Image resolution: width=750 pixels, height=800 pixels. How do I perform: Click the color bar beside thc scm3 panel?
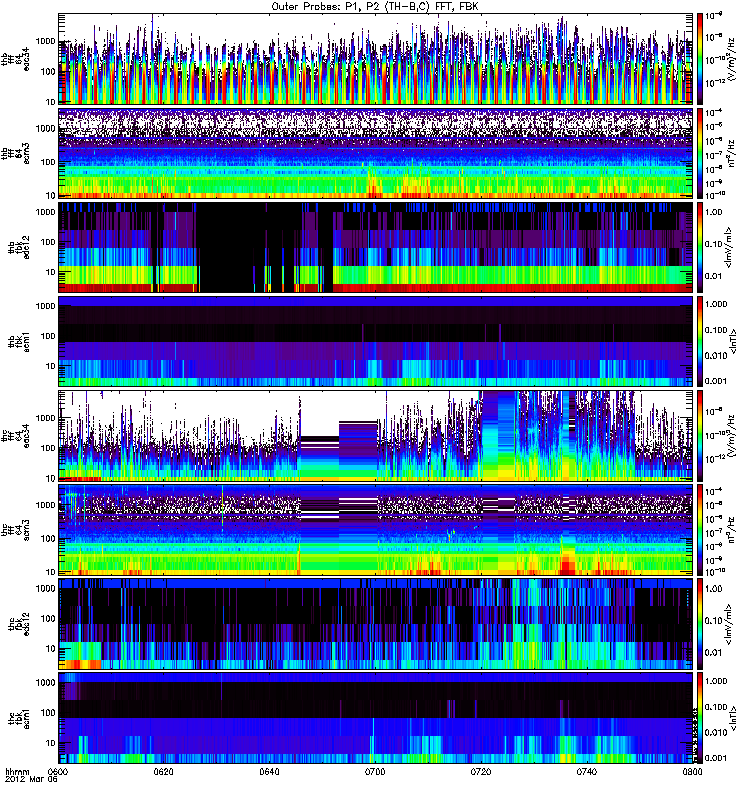pyautogui.click(x=700, y=530)
